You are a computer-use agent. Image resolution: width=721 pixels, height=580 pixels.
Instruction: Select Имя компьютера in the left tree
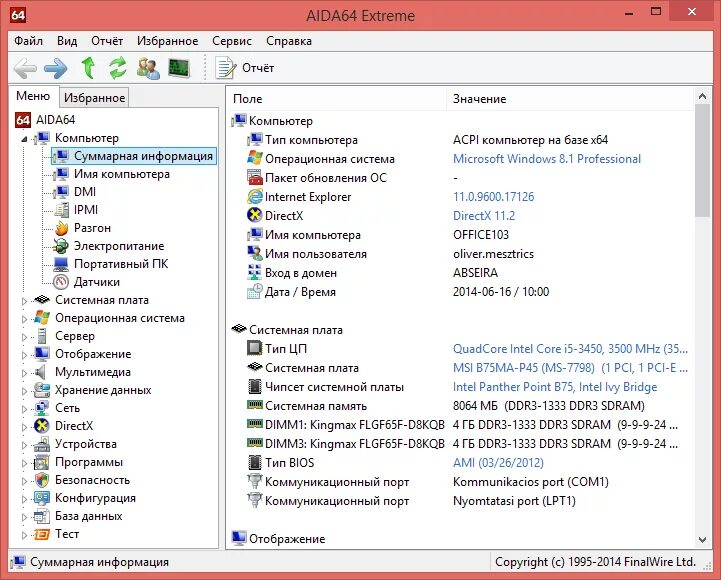click(x=121, y=174)
